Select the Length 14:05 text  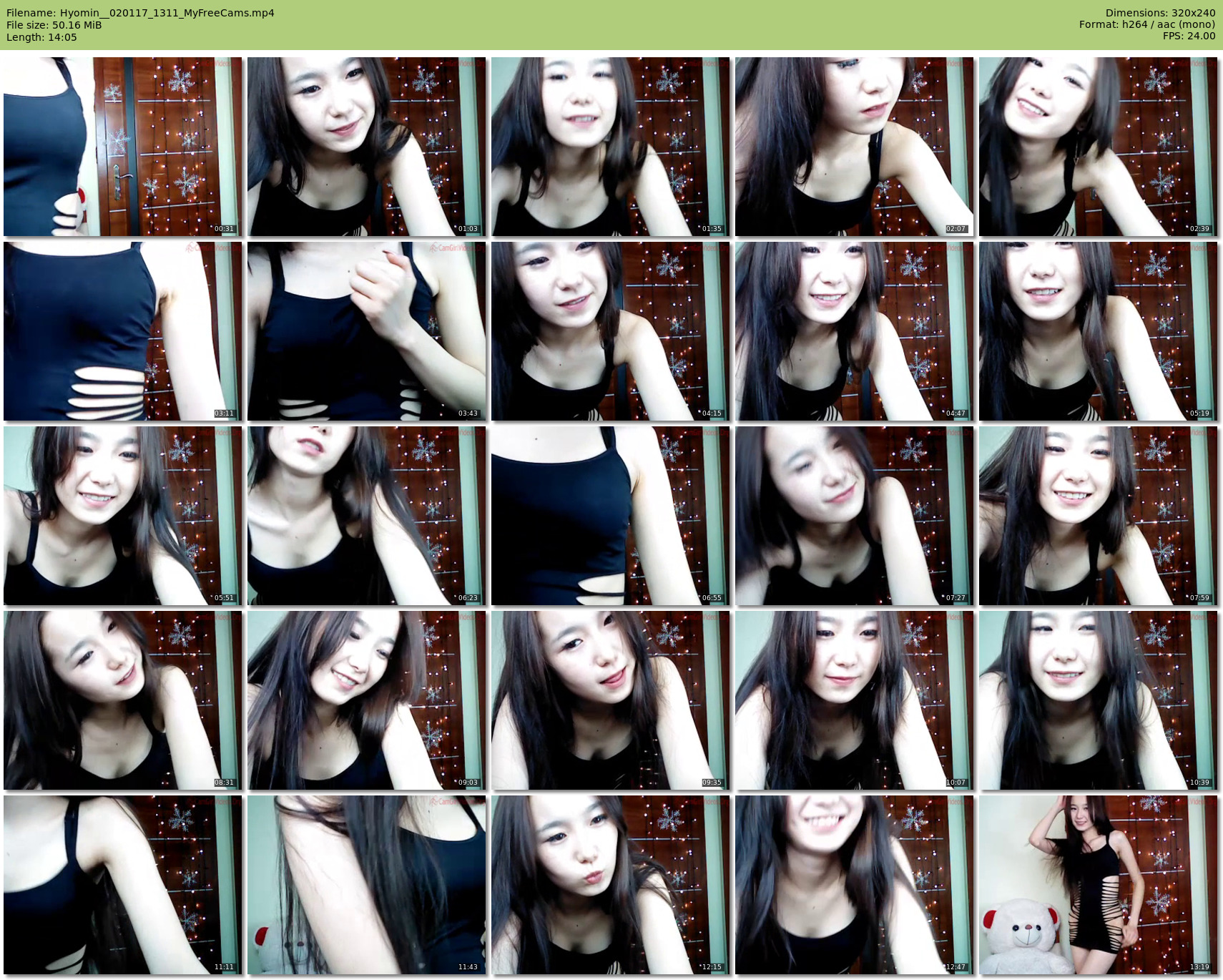coord(41,37)
